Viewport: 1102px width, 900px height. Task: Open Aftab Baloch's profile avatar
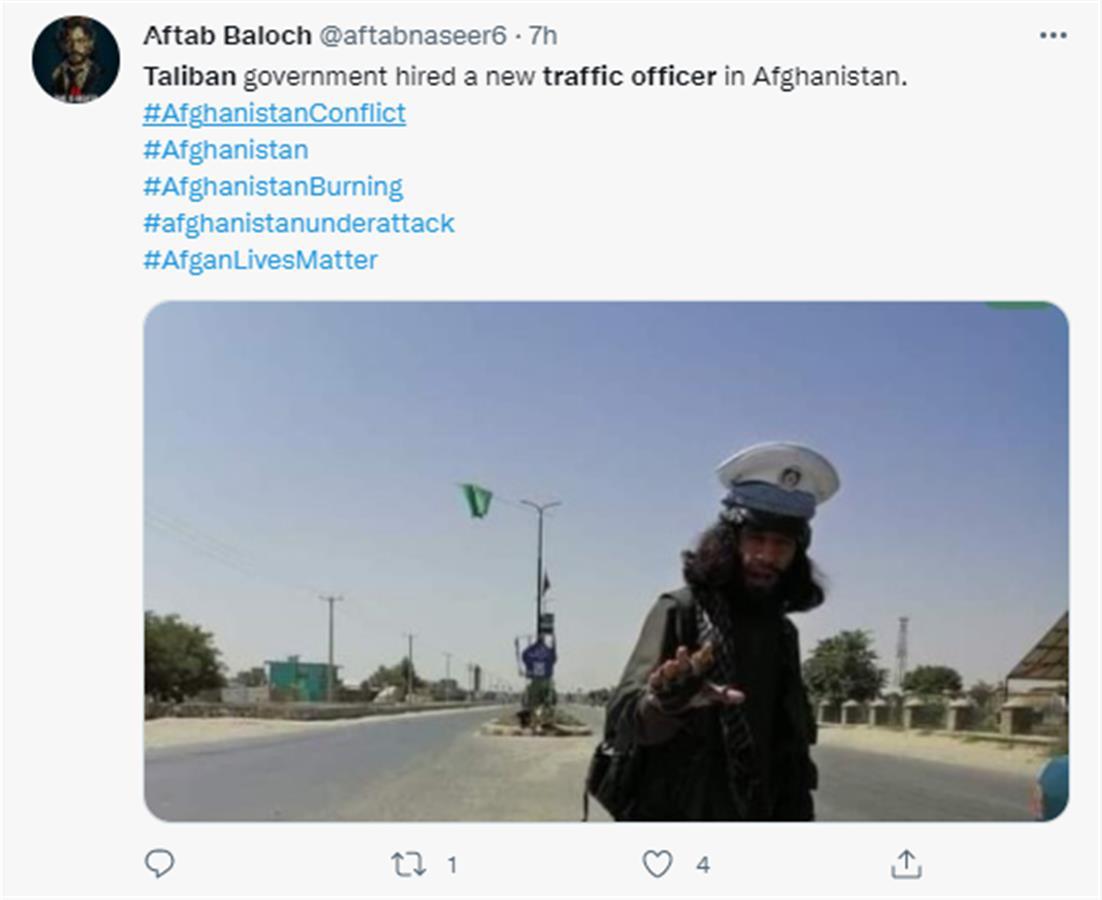[76, 60]
